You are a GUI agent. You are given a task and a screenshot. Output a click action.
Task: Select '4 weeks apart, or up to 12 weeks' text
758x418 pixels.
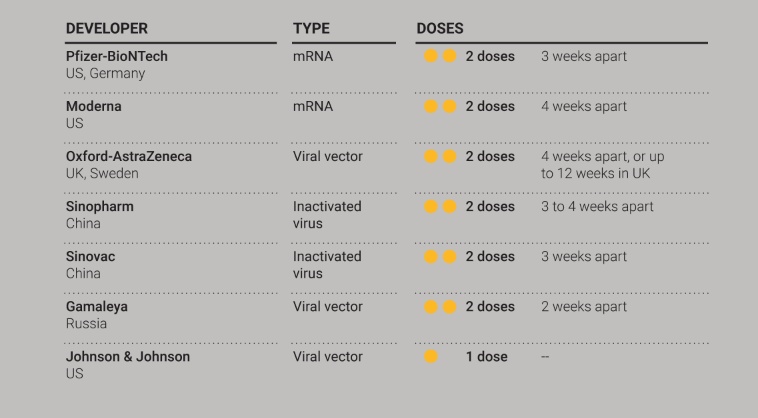coord(602,165)
